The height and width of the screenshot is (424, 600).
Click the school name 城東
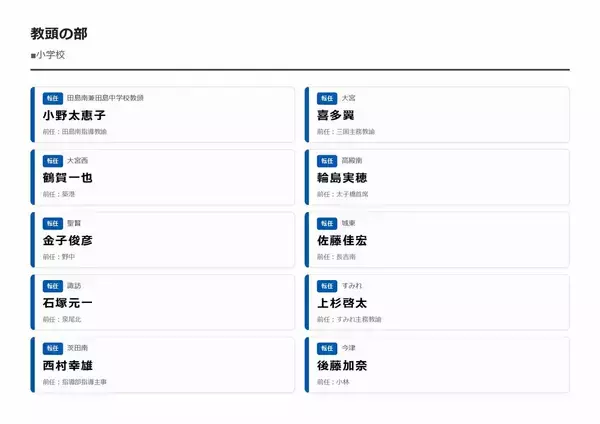tap(348, 223)
